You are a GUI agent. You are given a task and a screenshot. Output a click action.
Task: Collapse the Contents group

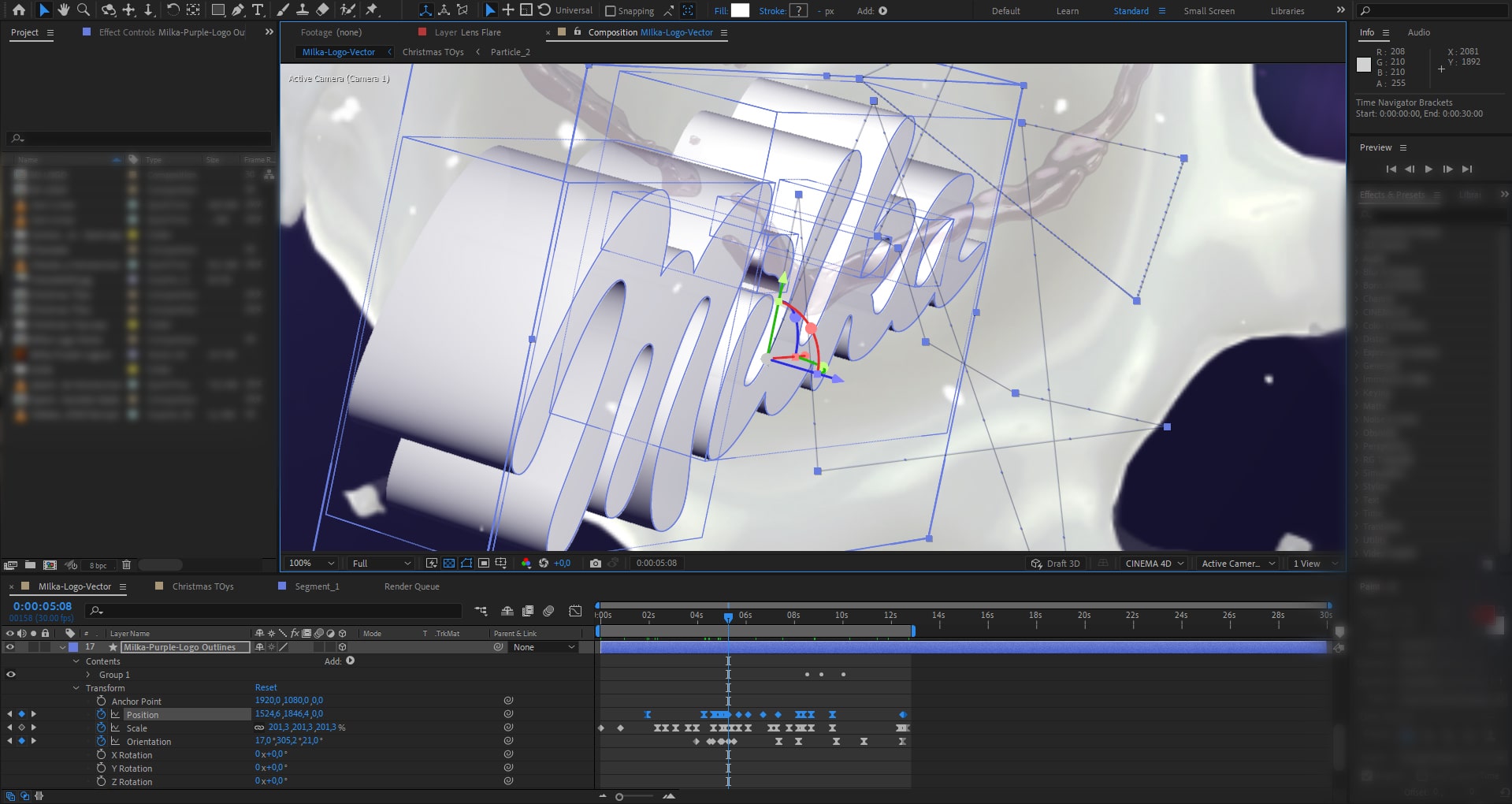pos(76,661)
